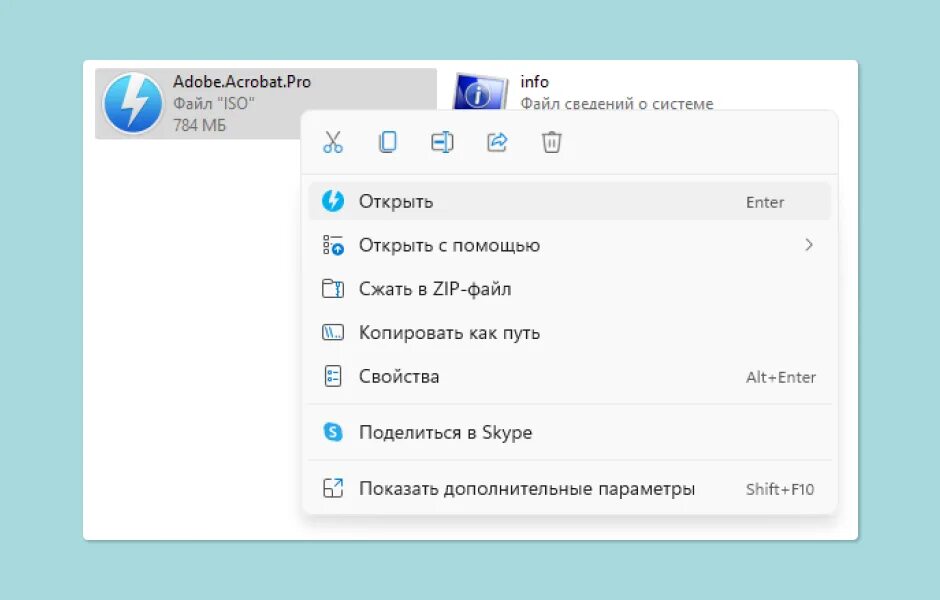
Task: Click the Adobe.Acrobat.Pro file name
Action: 242,82
